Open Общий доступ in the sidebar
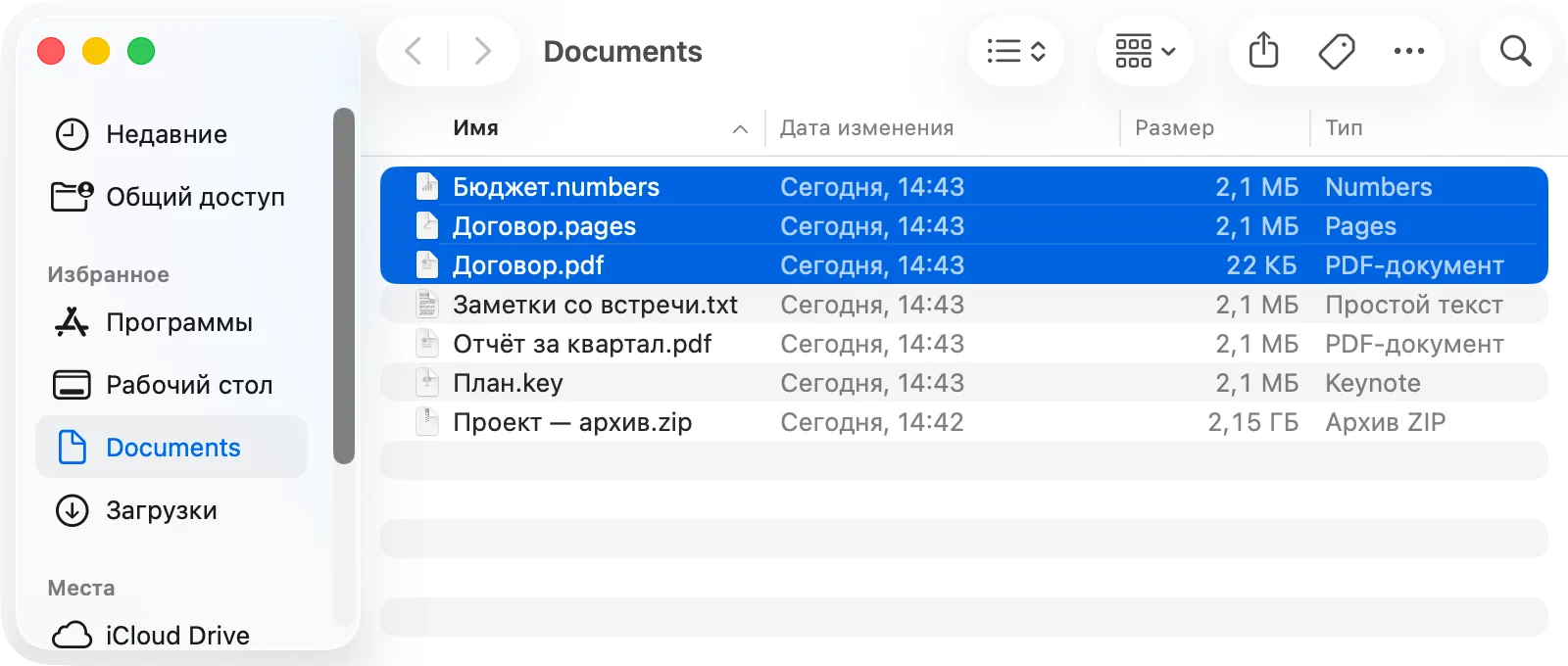Viewport: 1568px width, 666px height. (x=171, y=197)
